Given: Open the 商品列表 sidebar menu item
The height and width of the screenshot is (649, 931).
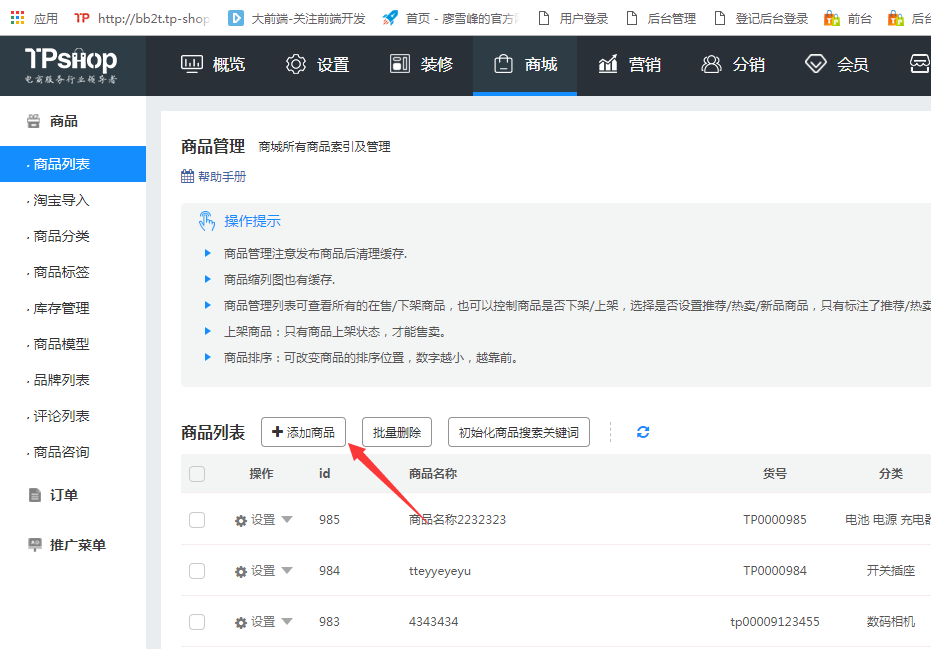Looking at the screenshot, I should tap(60, 164).
